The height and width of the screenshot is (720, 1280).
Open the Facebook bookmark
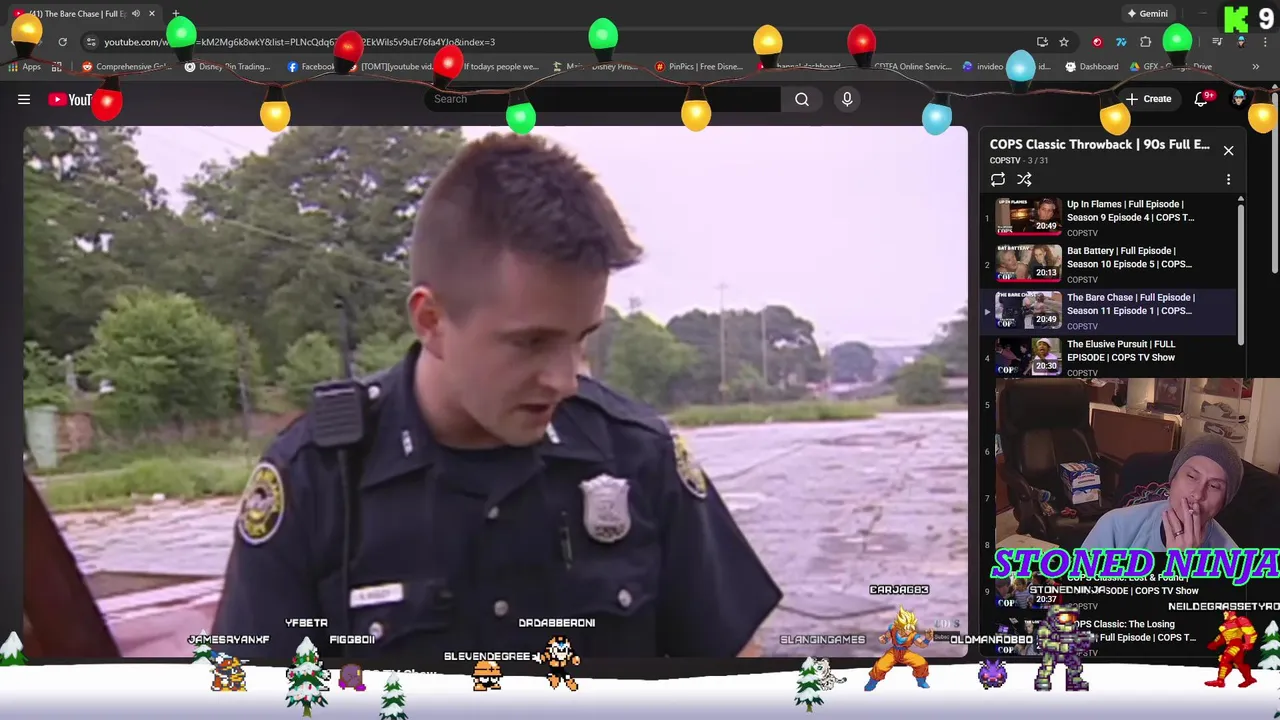click(x=312, y=67)
